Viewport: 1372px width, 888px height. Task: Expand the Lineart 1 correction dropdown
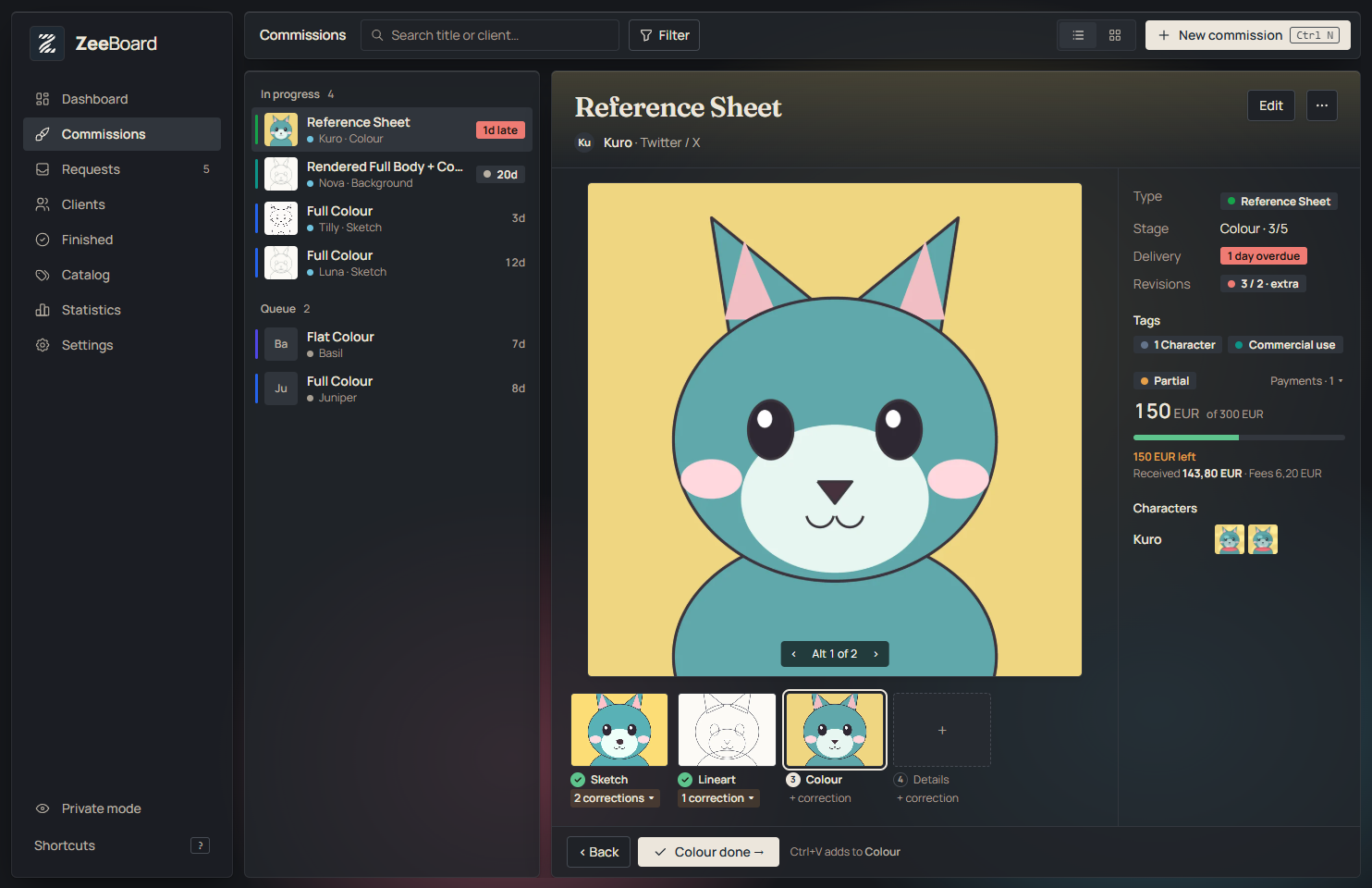(718, 798)
